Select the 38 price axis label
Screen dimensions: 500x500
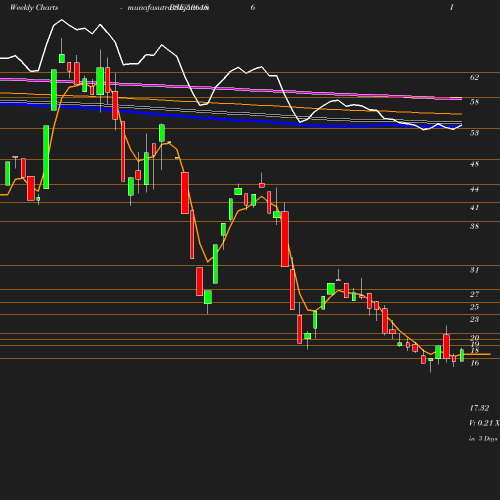[474, 226]
